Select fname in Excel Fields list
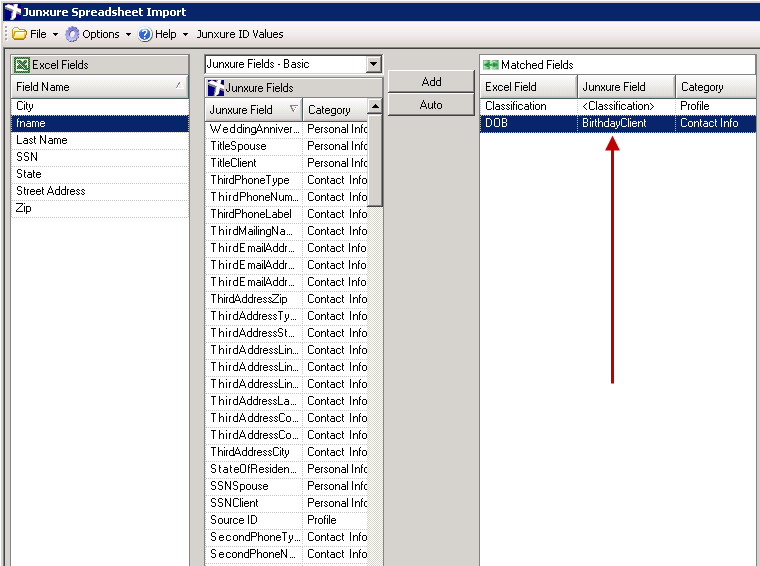 coord(100,123)
